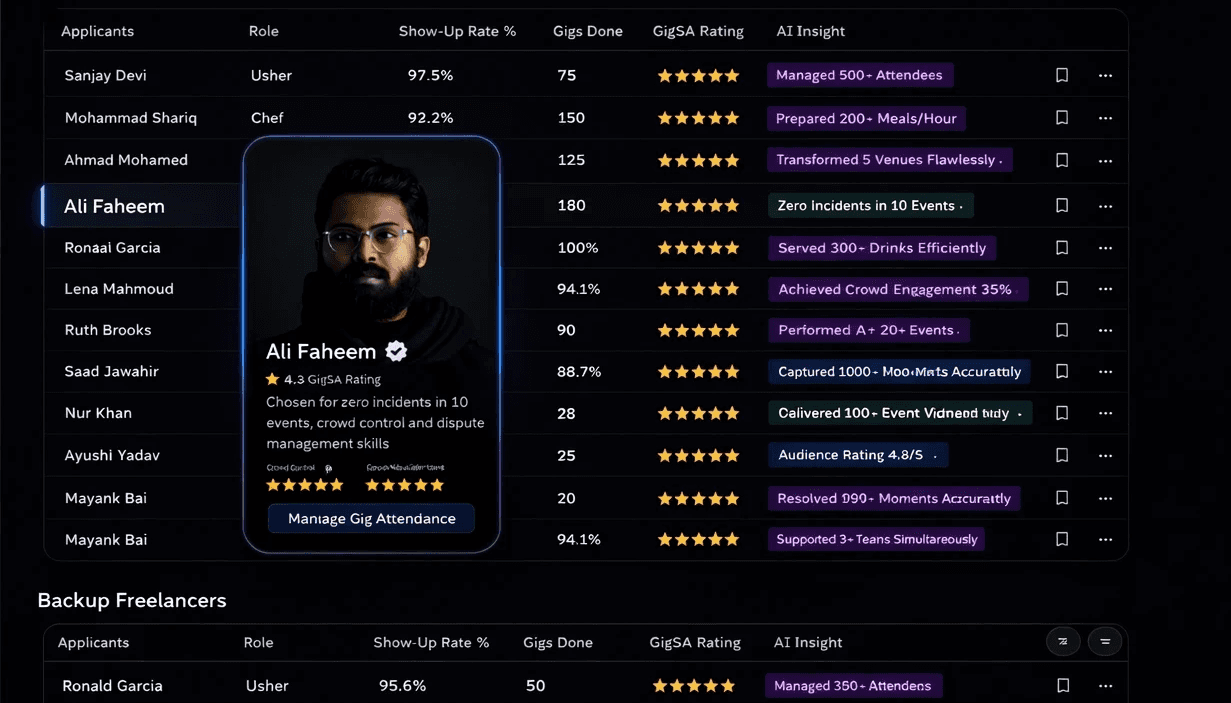Toggle bookmark for Ronaal Garcia

[1062, 248]
